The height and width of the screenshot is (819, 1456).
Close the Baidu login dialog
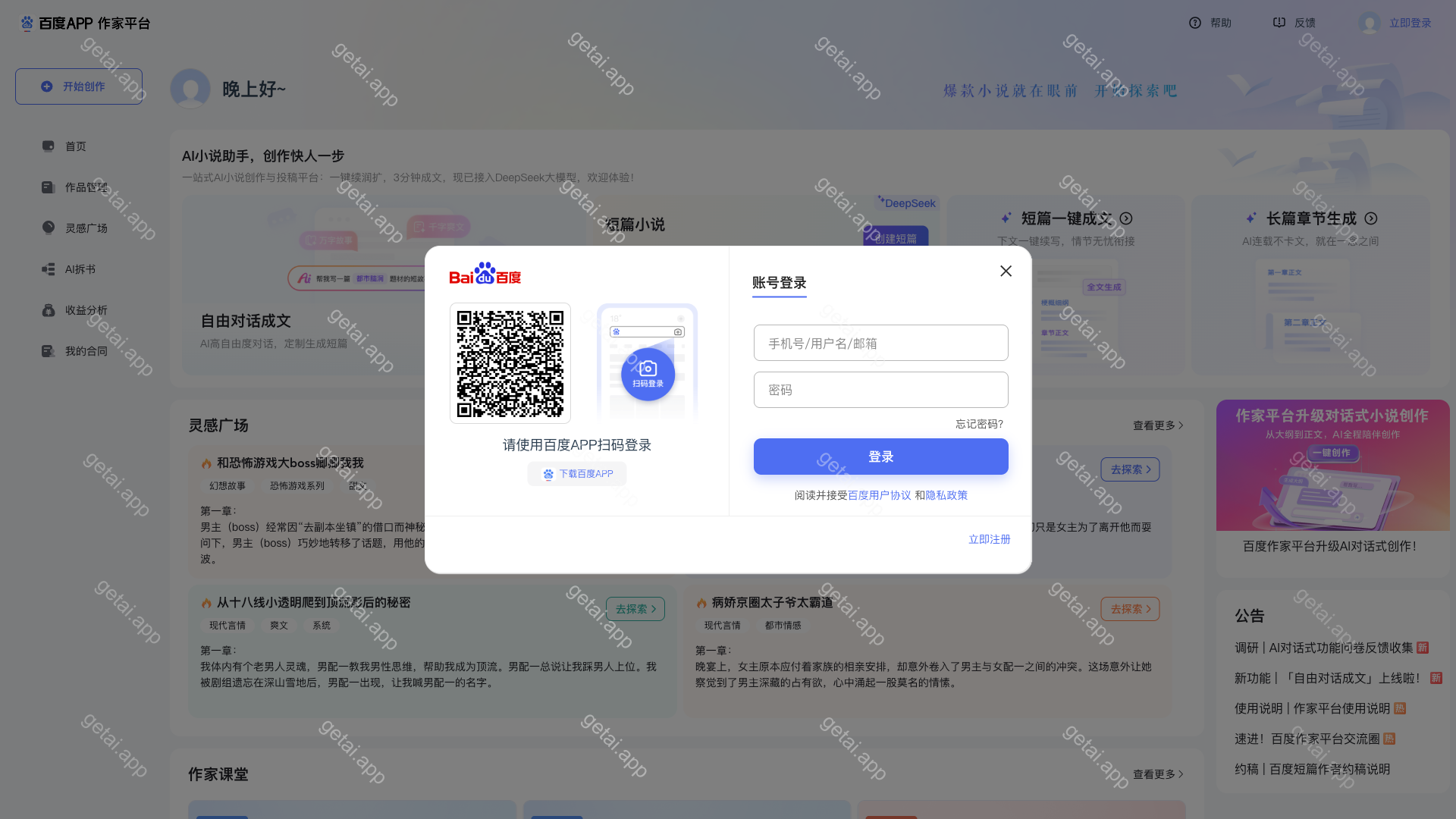[x=1006, y=271]
